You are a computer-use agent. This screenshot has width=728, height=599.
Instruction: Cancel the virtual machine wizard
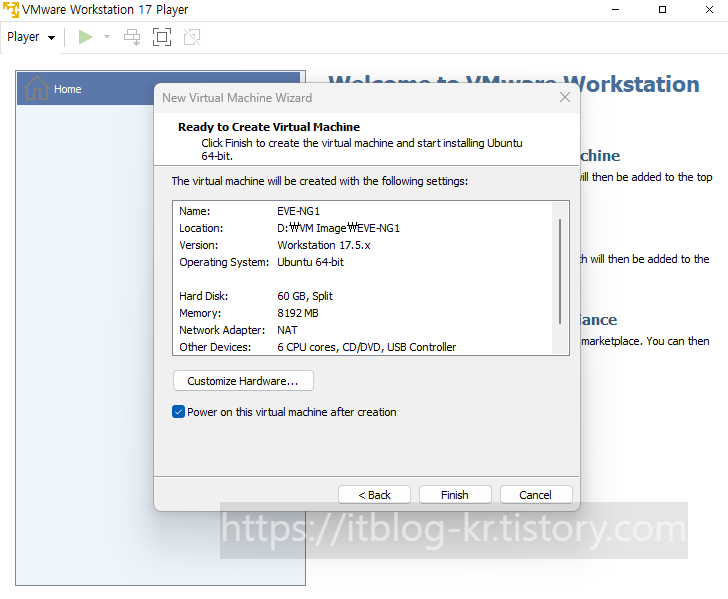point(536,495)
